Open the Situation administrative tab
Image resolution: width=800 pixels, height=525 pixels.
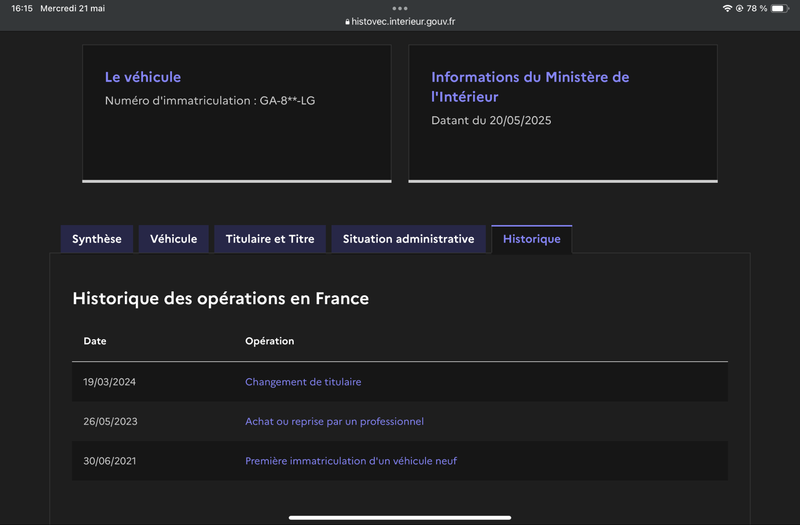click(x=408, y=239)
